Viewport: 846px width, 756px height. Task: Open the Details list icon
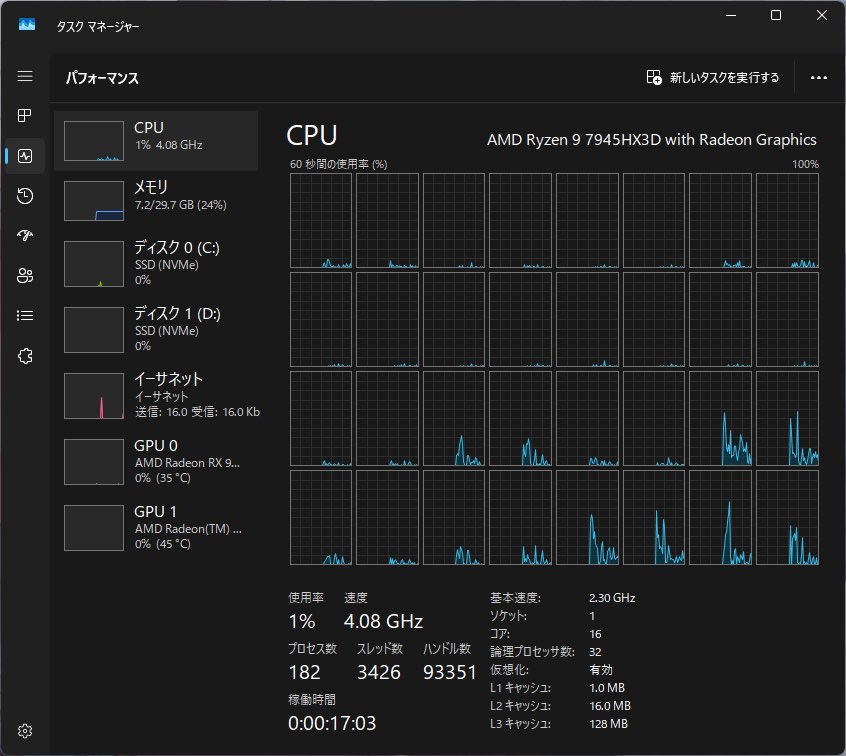(25, 316)
